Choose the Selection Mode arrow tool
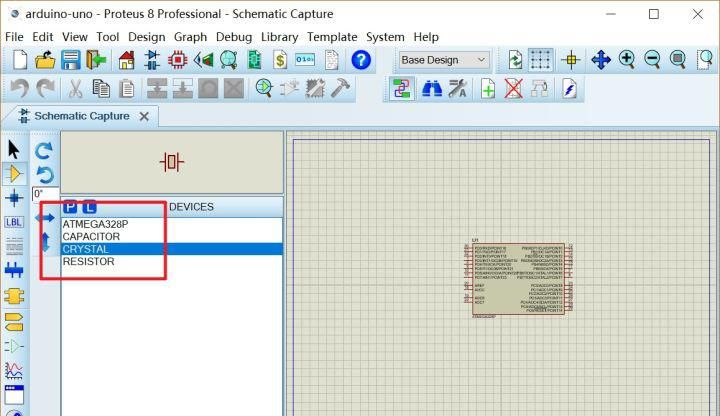Screen dimensions: 720x416 14,150
